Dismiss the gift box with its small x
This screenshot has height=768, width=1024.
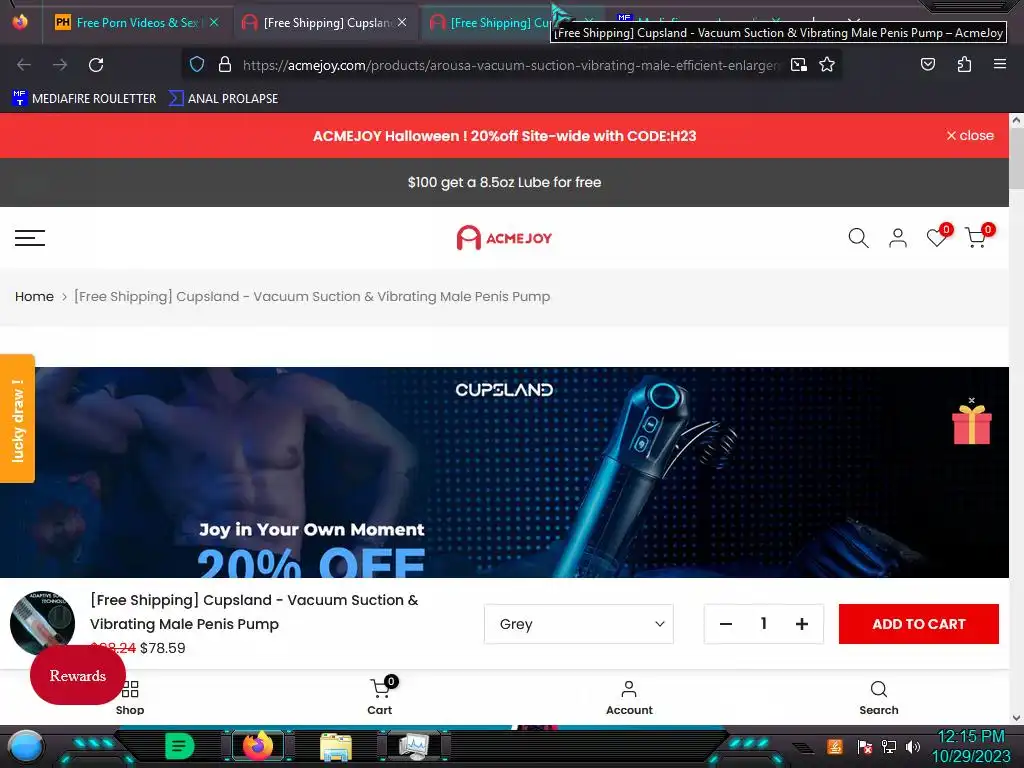[972, 400]
